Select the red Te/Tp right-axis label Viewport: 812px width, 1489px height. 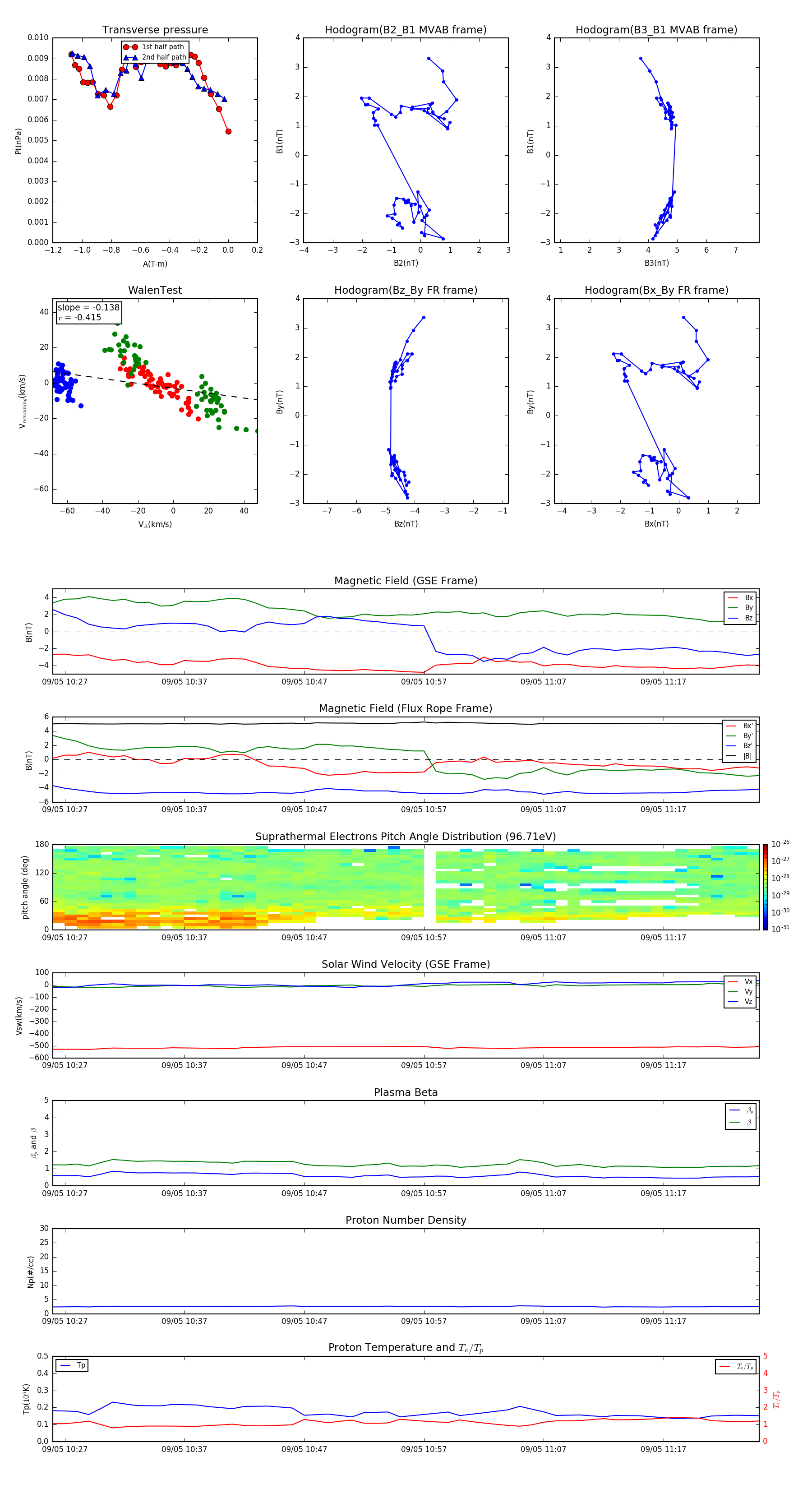click(x=776, y=1399)
